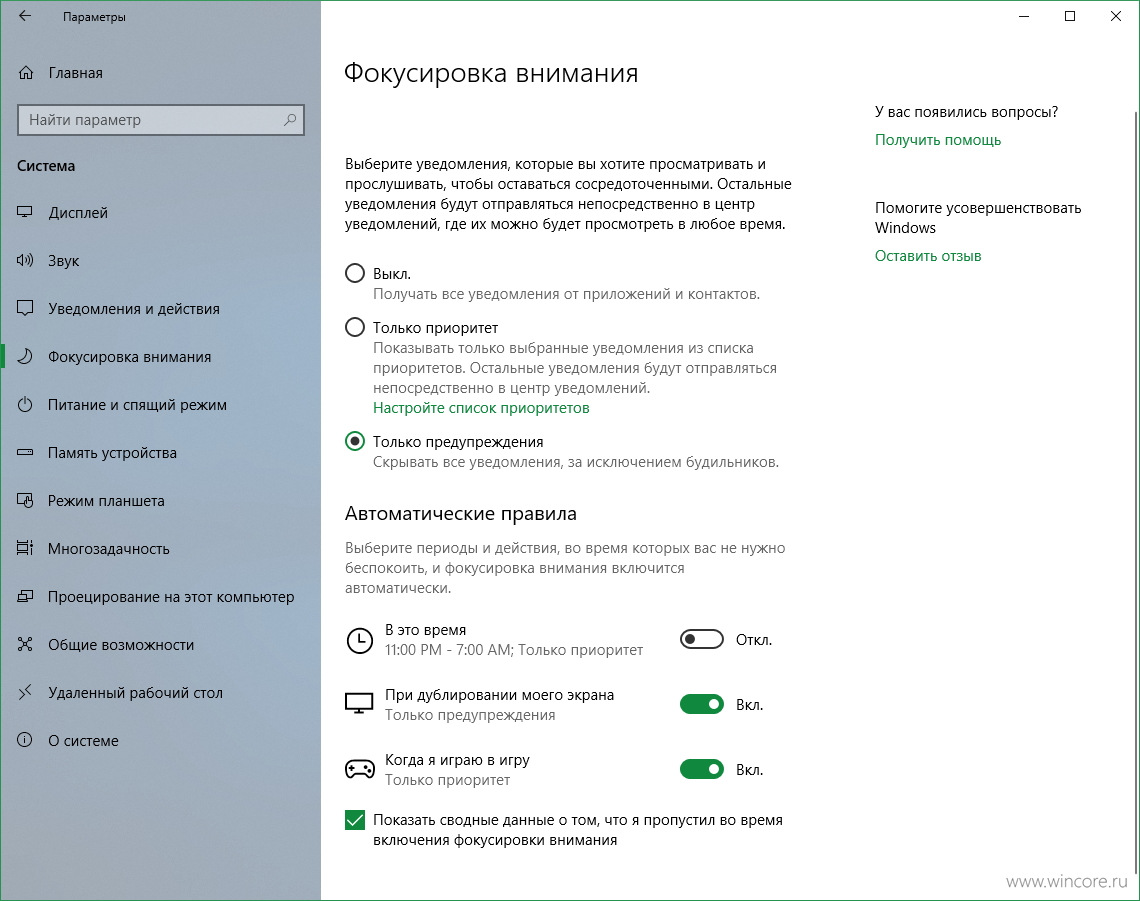
Task: Select the Дисплей monitor icon
Action: pyautogui.click(x=25, y=212)
